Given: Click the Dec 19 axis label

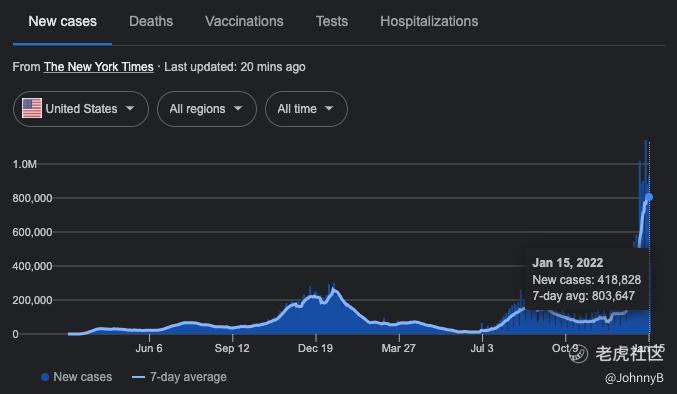Looking at the screenshot, I should (x=315, y=348).
